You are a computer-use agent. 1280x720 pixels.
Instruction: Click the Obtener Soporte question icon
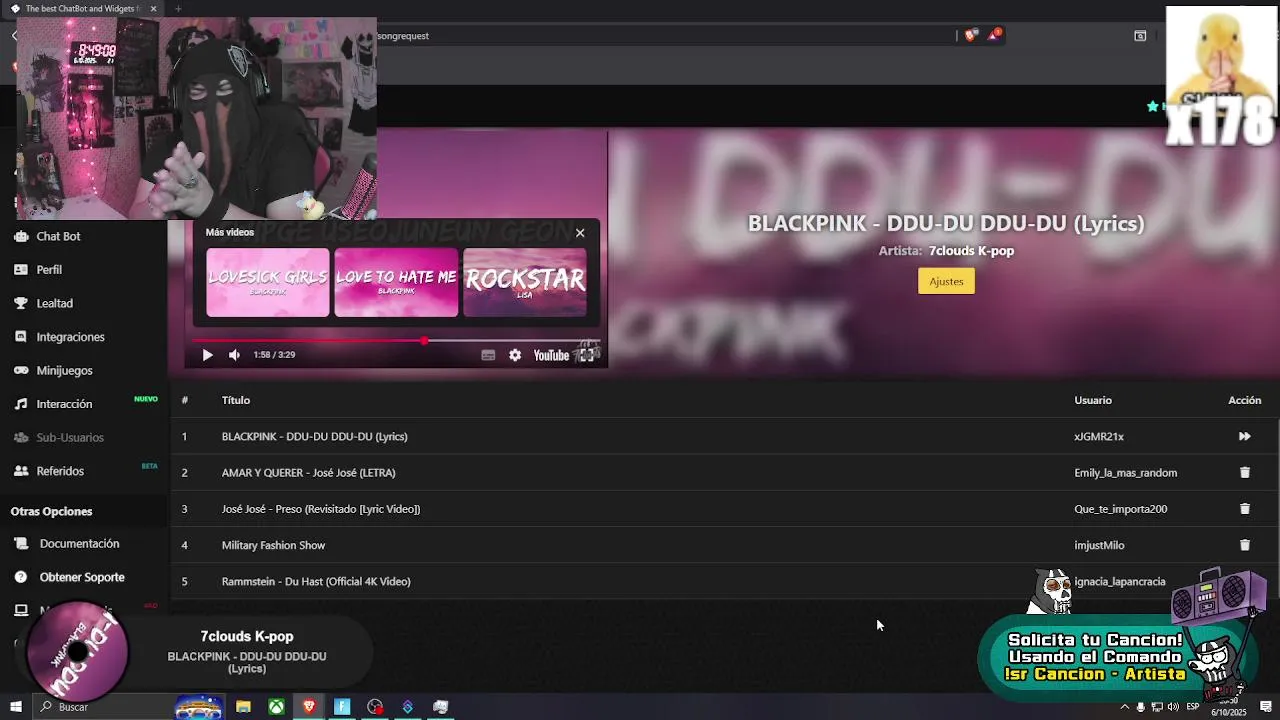(20, 577)
